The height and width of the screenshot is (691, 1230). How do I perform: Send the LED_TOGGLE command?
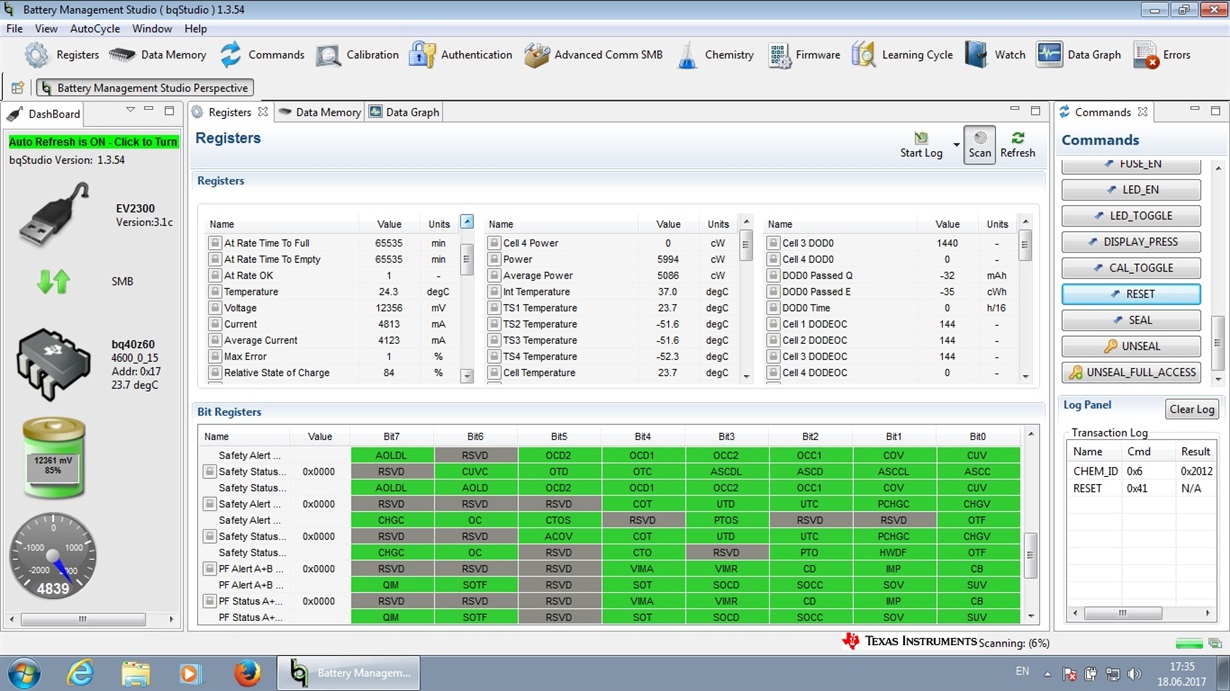click(x=1131, y=216)
